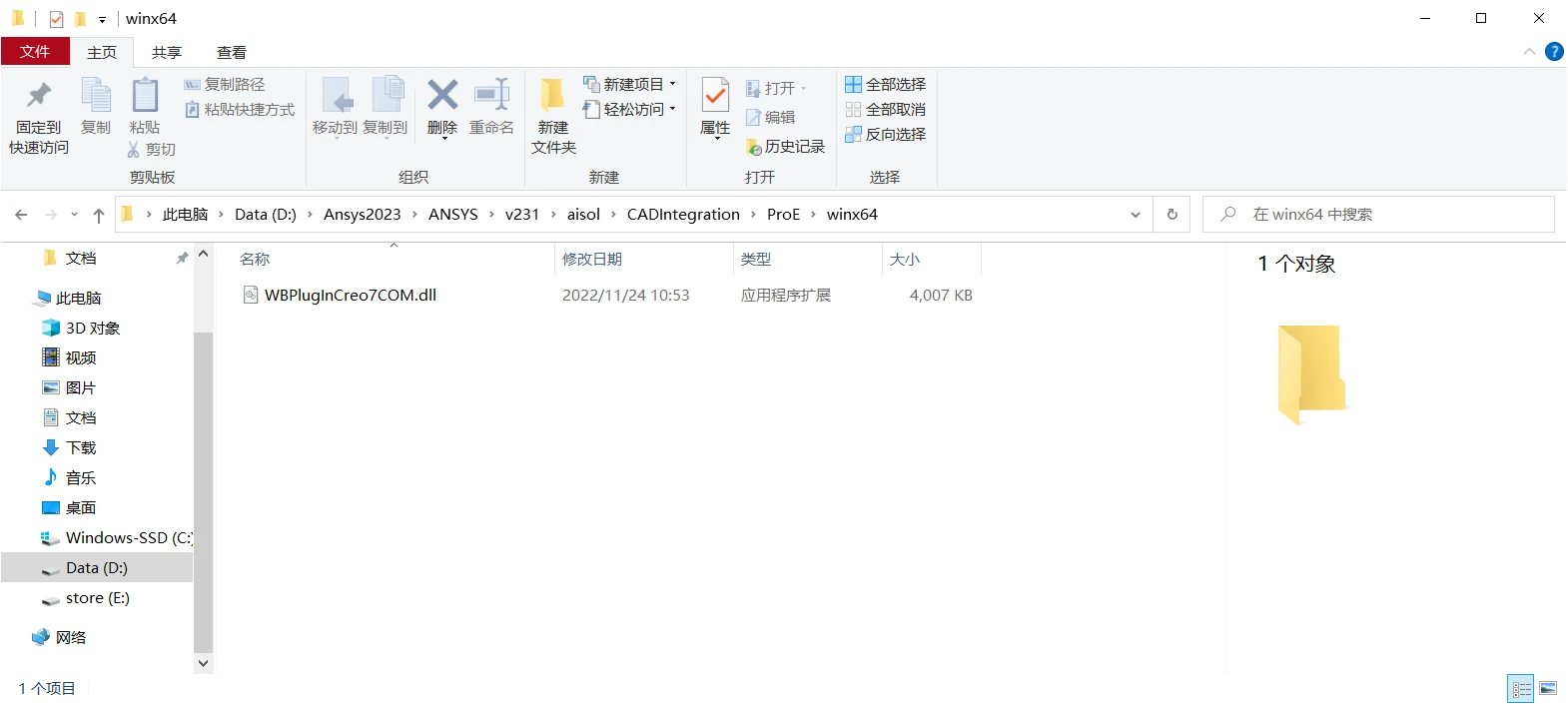Select Paste shortcut command
The width and height of the screenshot is (1568, 704).
[x=240, y=110]
